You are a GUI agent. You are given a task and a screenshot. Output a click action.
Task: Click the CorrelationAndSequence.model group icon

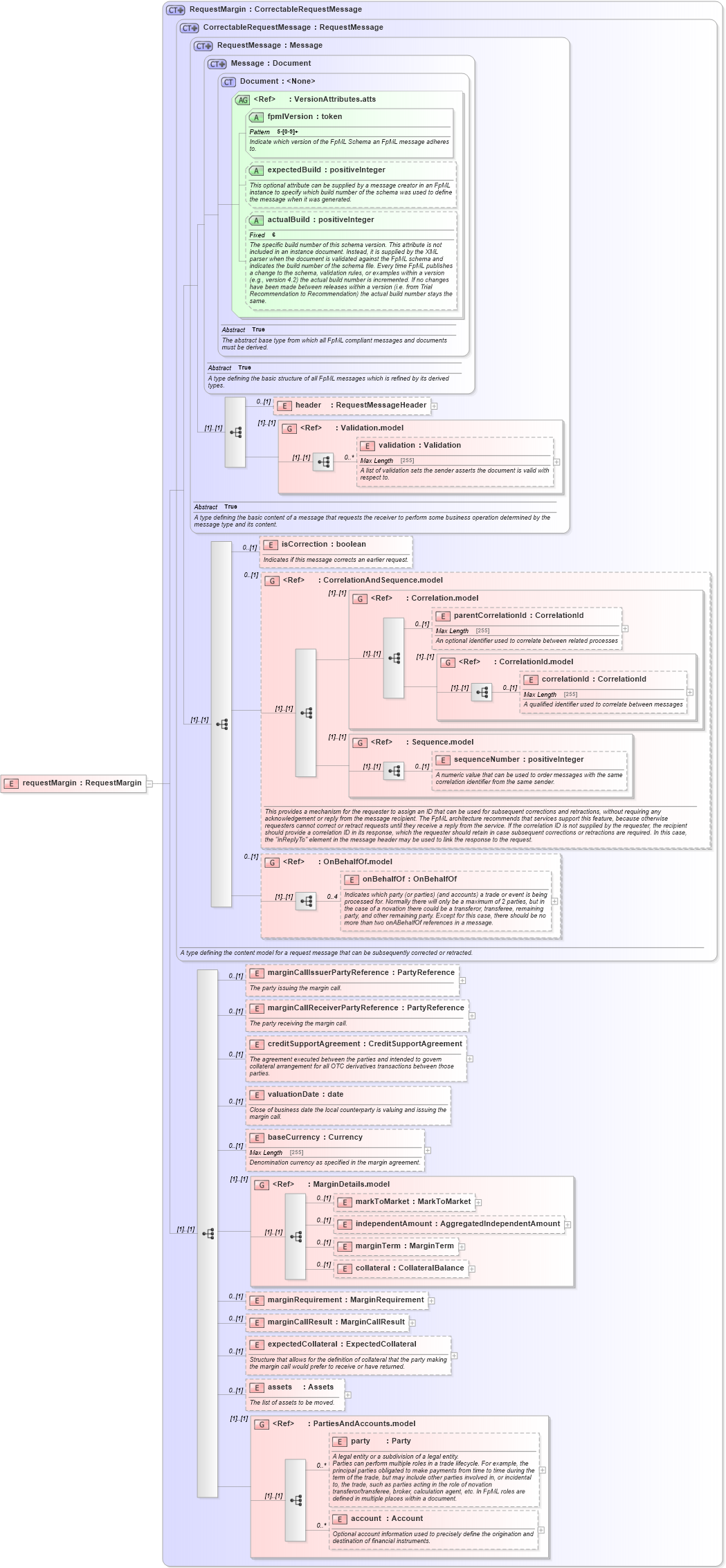(272, 581)
